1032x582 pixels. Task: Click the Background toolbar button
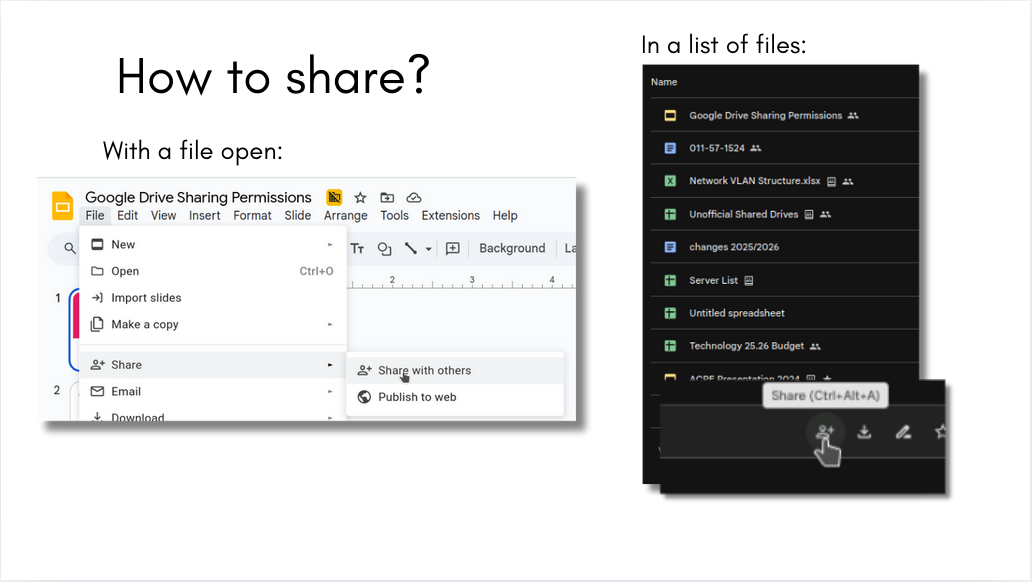(512, 248)
